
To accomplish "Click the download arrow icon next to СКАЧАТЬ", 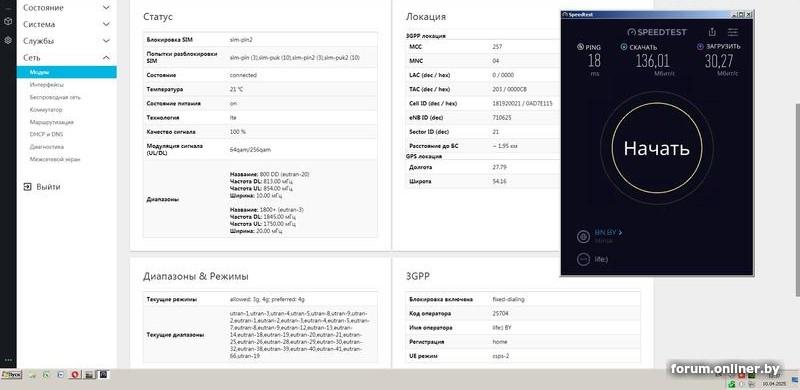I will pyautogui.click(x=623, y=47).
